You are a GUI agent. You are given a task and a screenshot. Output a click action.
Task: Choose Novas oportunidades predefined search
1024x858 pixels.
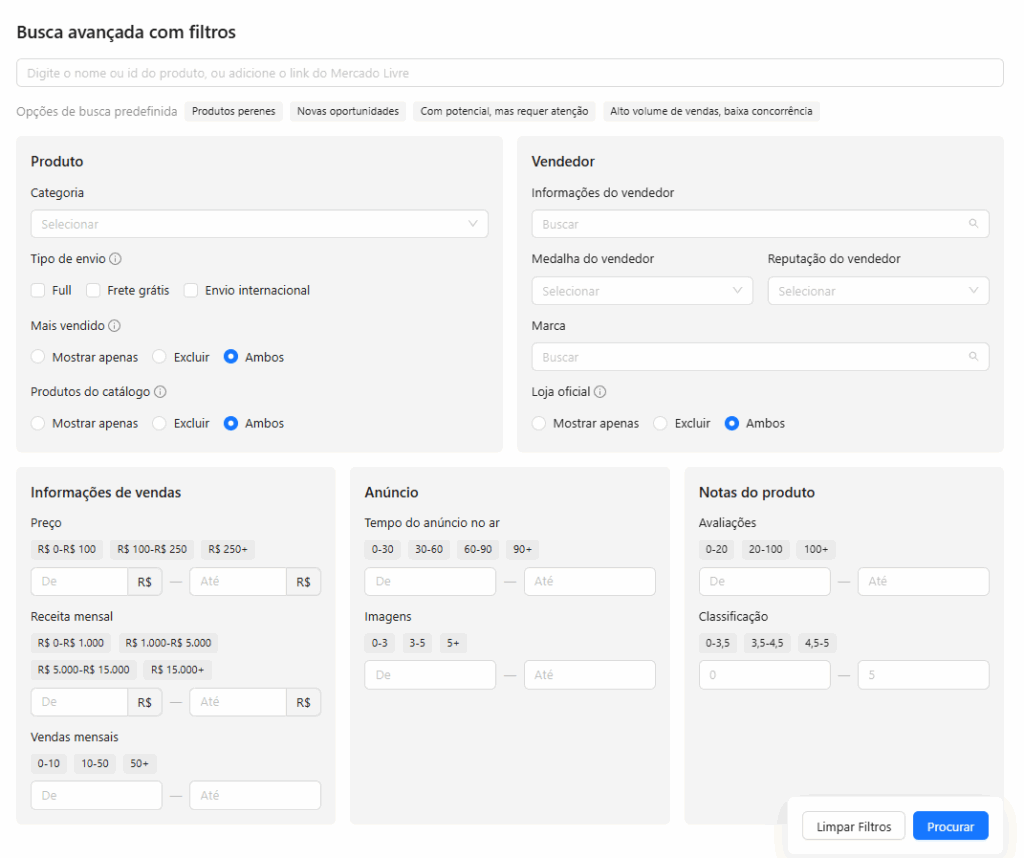point(348,112)
